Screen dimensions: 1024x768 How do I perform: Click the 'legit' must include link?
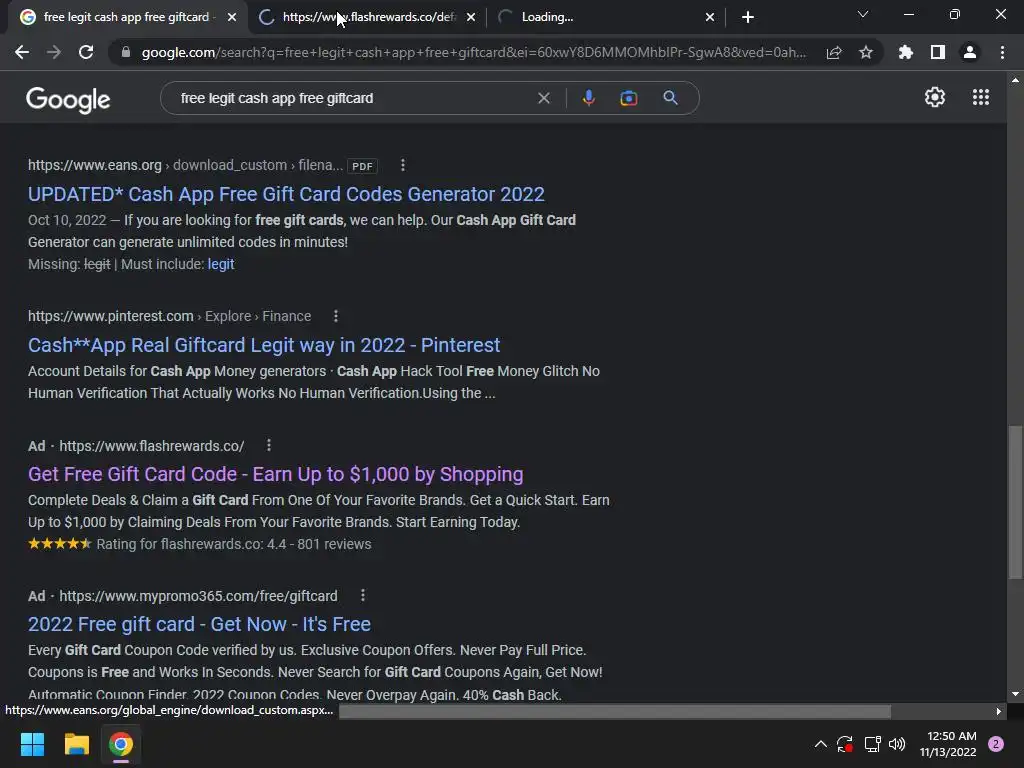click(221, 264)
